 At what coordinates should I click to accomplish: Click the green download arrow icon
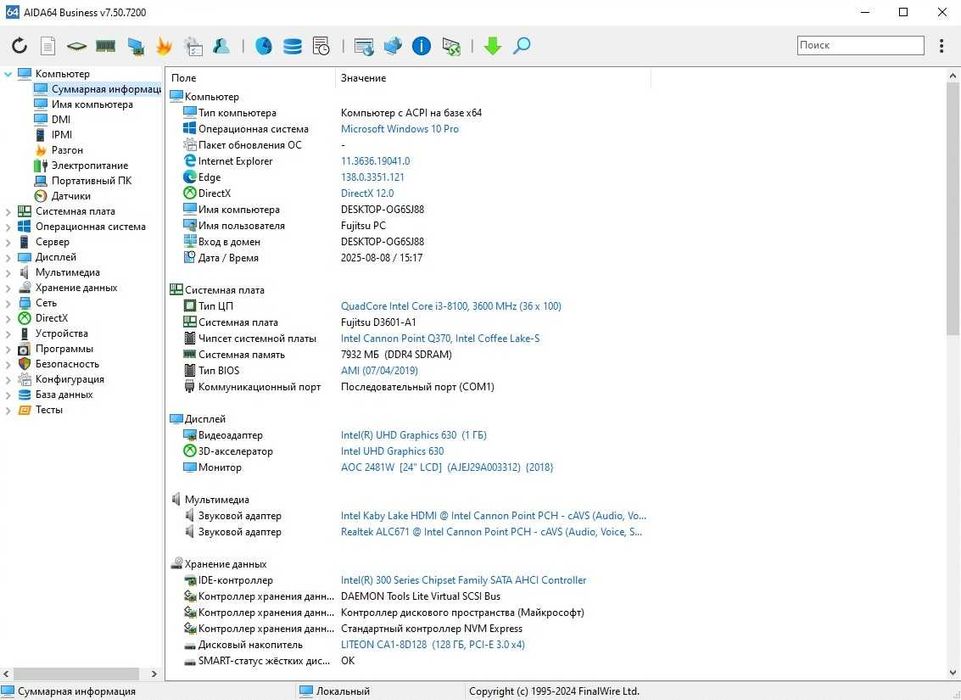[493, 45]
